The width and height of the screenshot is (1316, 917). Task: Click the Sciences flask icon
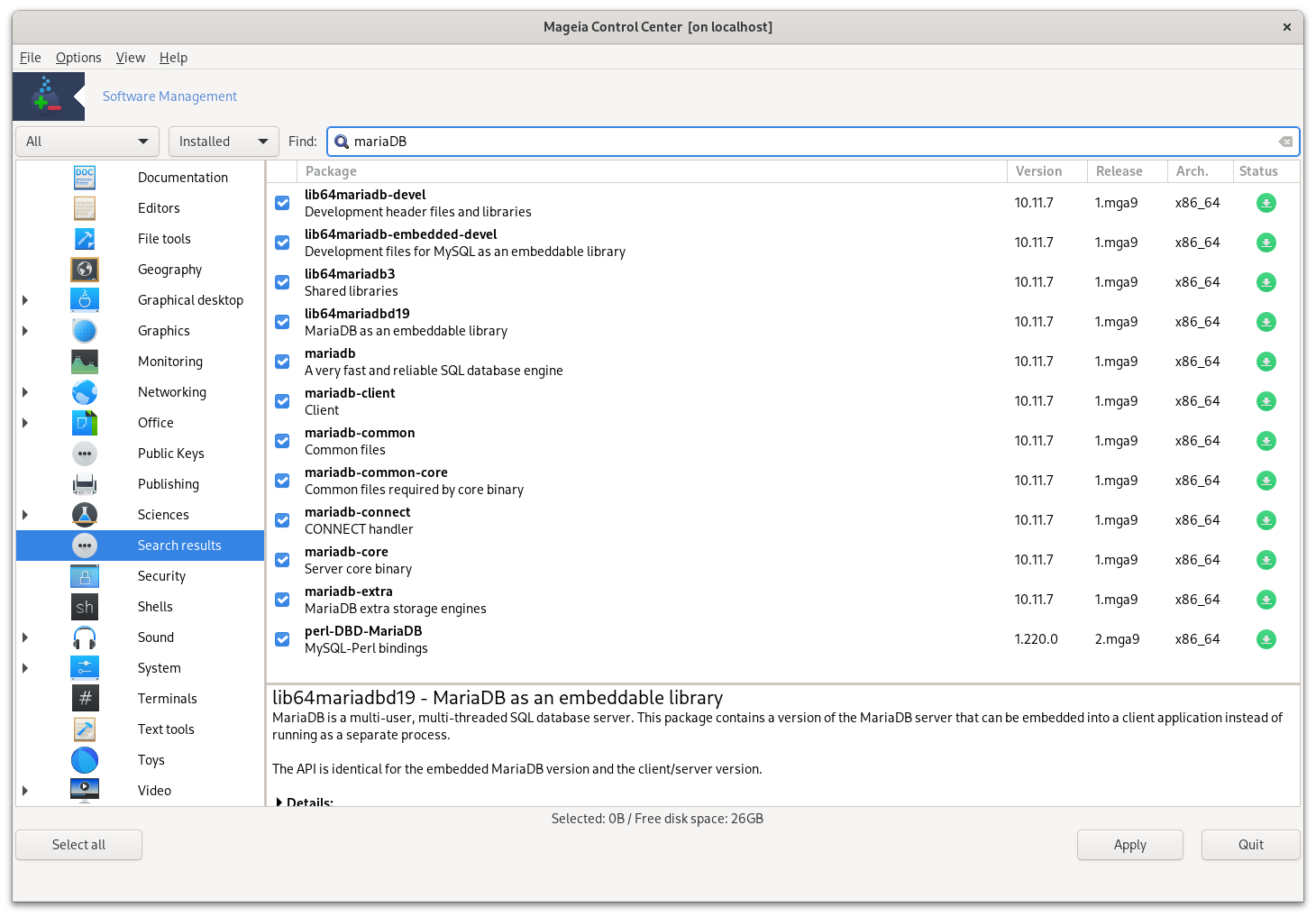[x=85, y=515]
